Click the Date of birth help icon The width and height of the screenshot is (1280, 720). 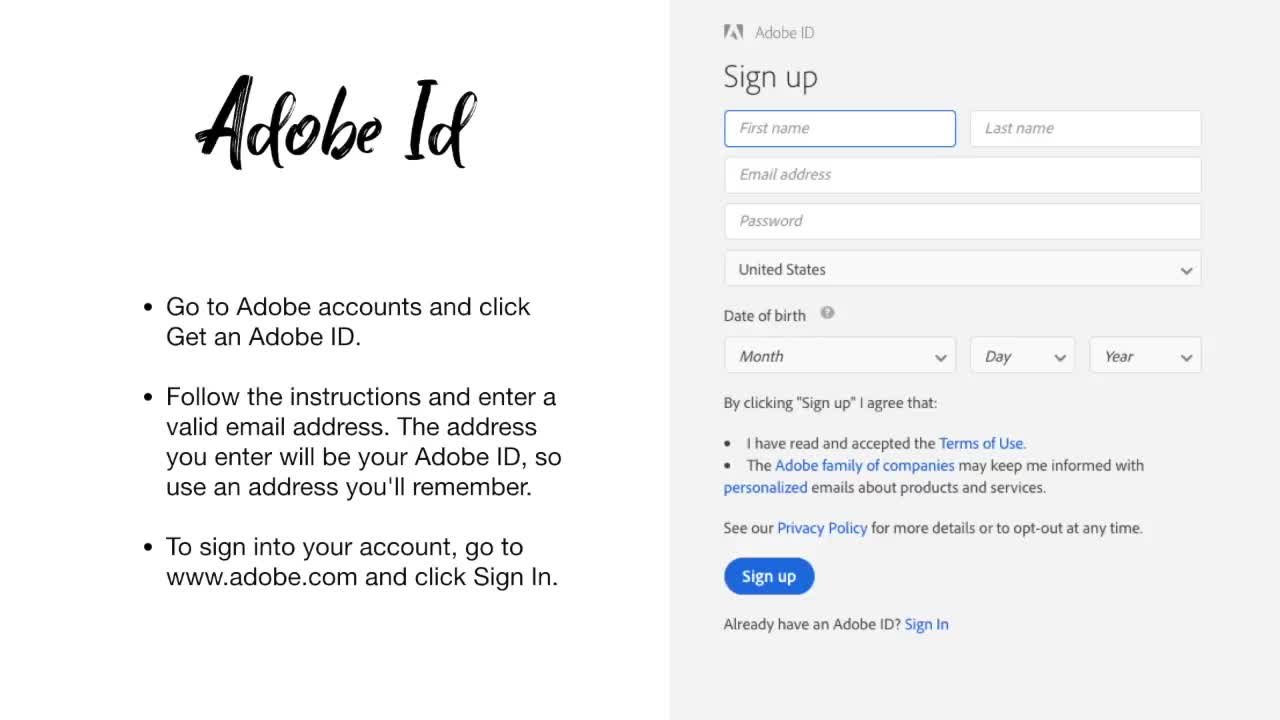[x=827, y=313]
